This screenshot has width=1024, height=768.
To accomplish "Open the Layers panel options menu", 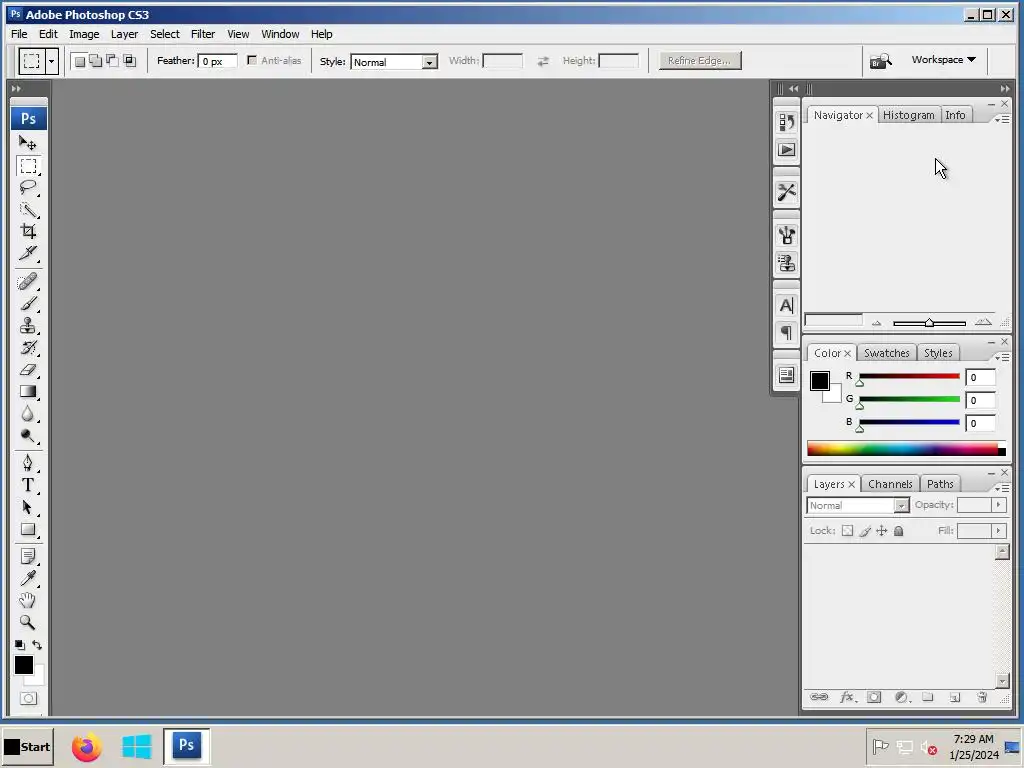I will pyautogui.click(x=1002, y=488).
